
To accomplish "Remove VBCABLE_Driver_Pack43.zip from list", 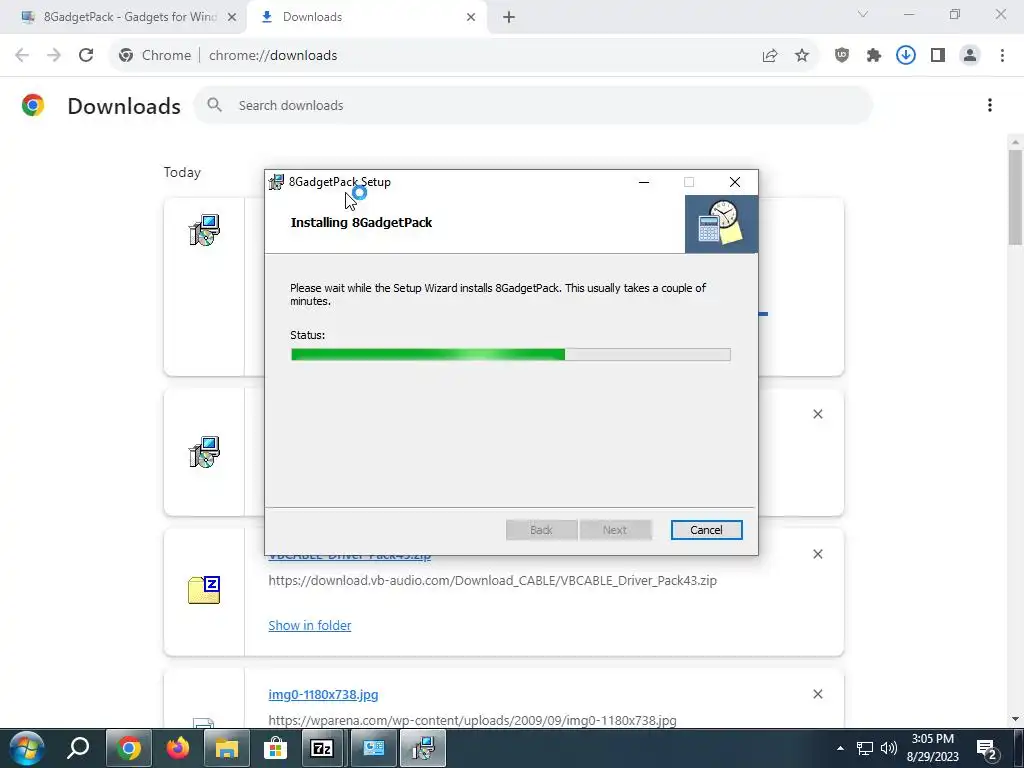I will coord(818,554).
